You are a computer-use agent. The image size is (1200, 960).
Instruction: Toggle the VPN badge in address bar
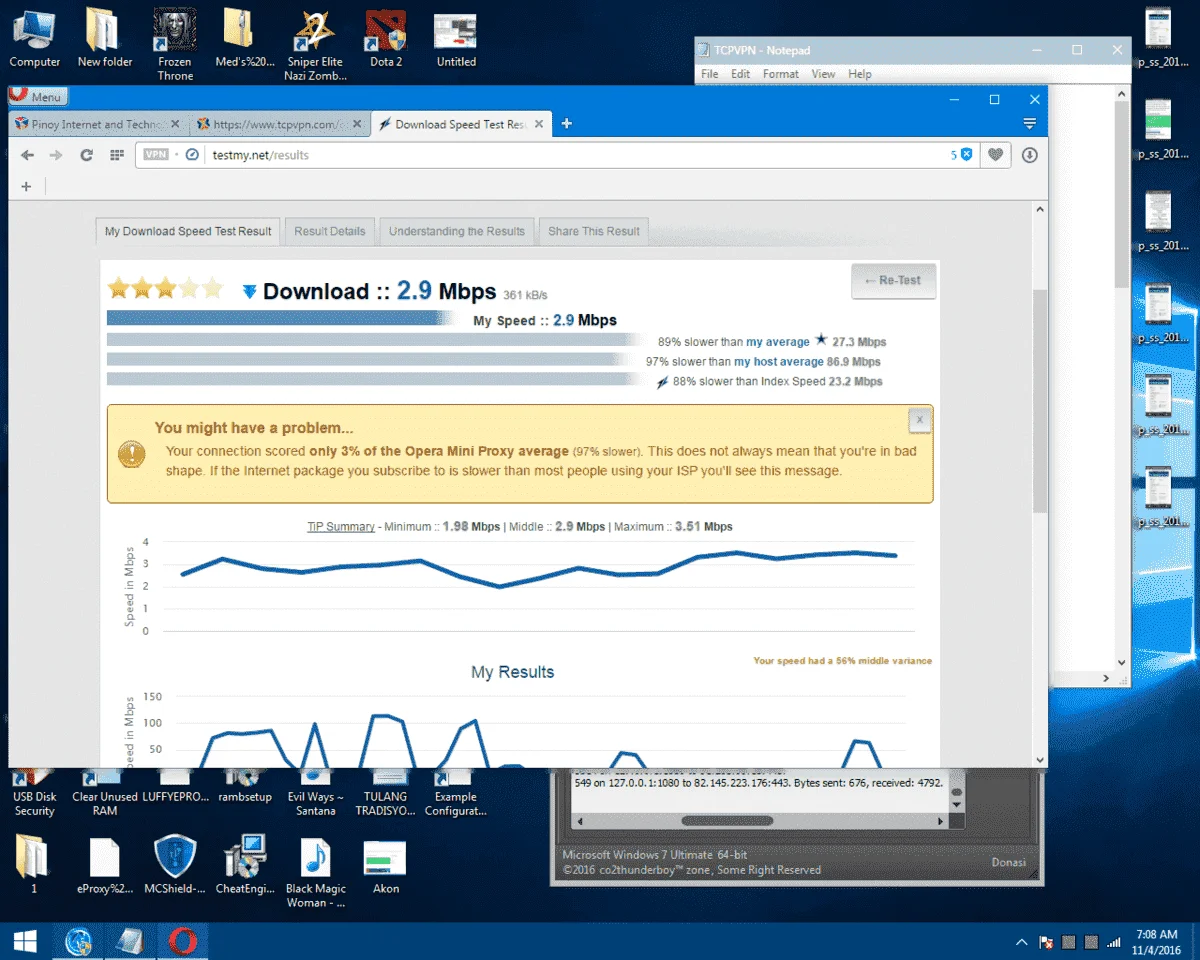pyautogui.click(x=155, y=155)
